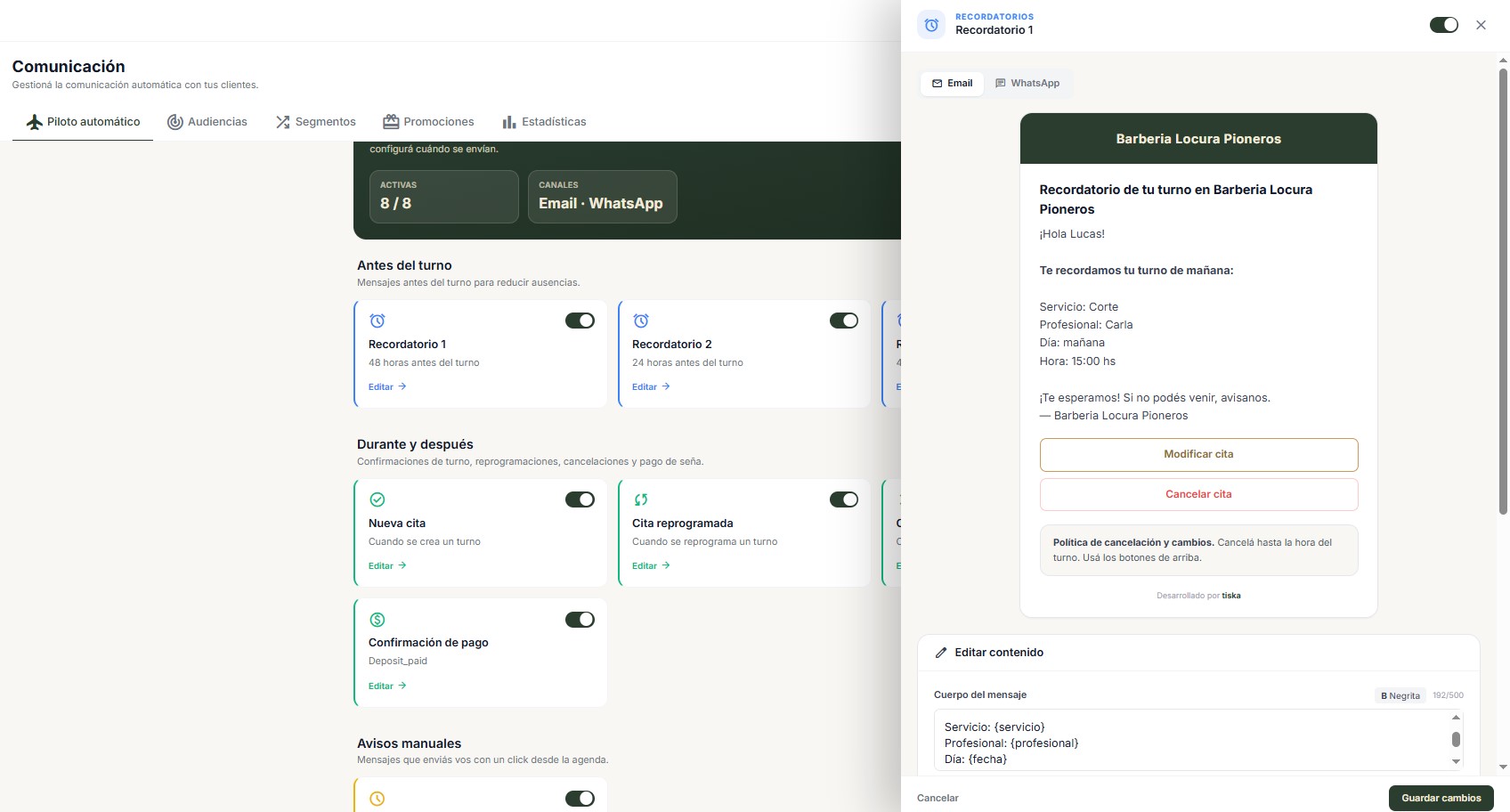The image size is (1510, 812).
Task: Click the dollar icon on Confirmación de pago
Action: coord(377,620)
